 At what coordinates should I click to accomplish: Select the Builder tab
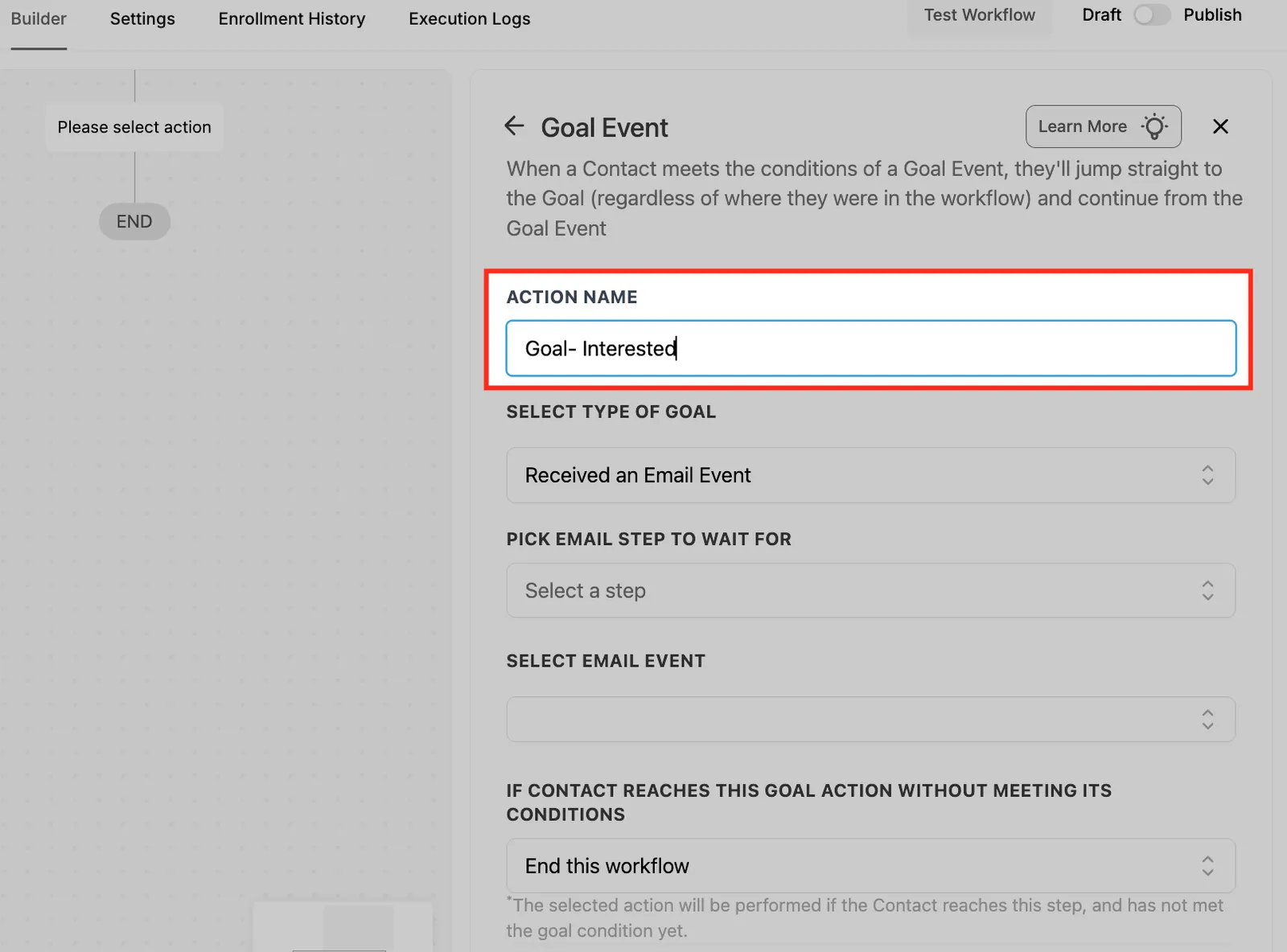pos(39,18)
